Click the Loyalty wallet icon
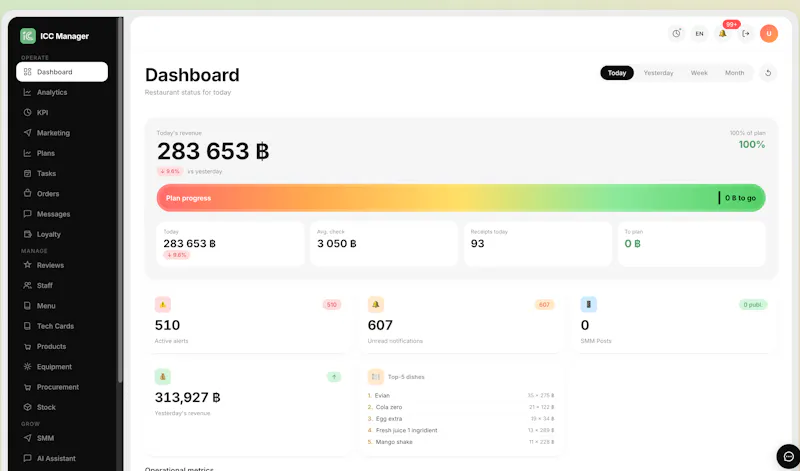 pos(28,234)
